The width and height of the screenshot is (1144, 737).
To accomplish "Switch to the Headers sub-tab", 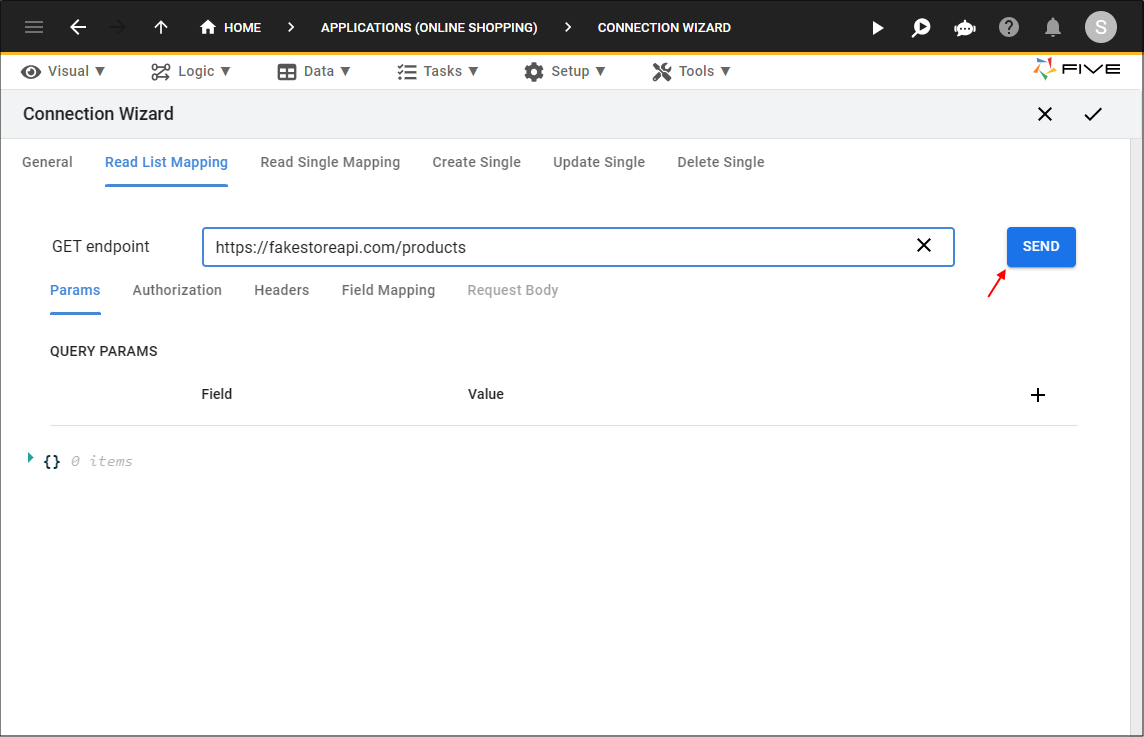I will (x=282, y=290).
